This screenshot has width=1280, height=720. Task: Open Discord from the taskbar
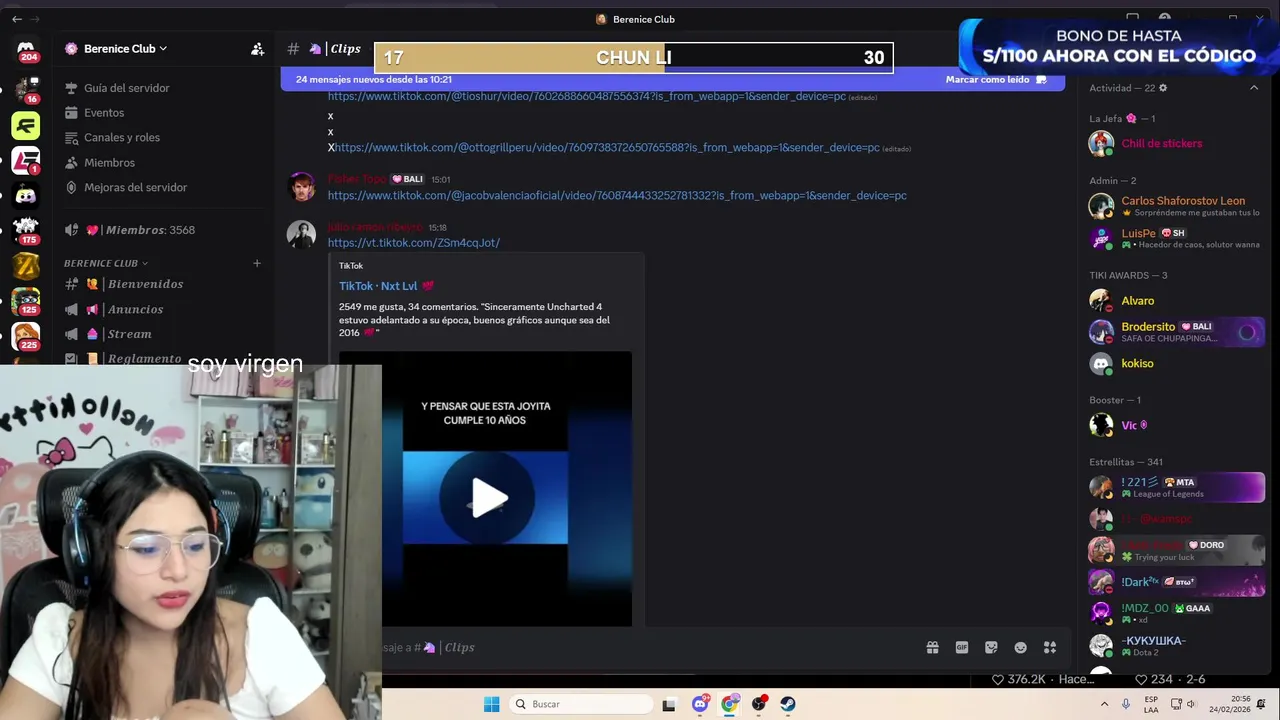tap(700, 704)
